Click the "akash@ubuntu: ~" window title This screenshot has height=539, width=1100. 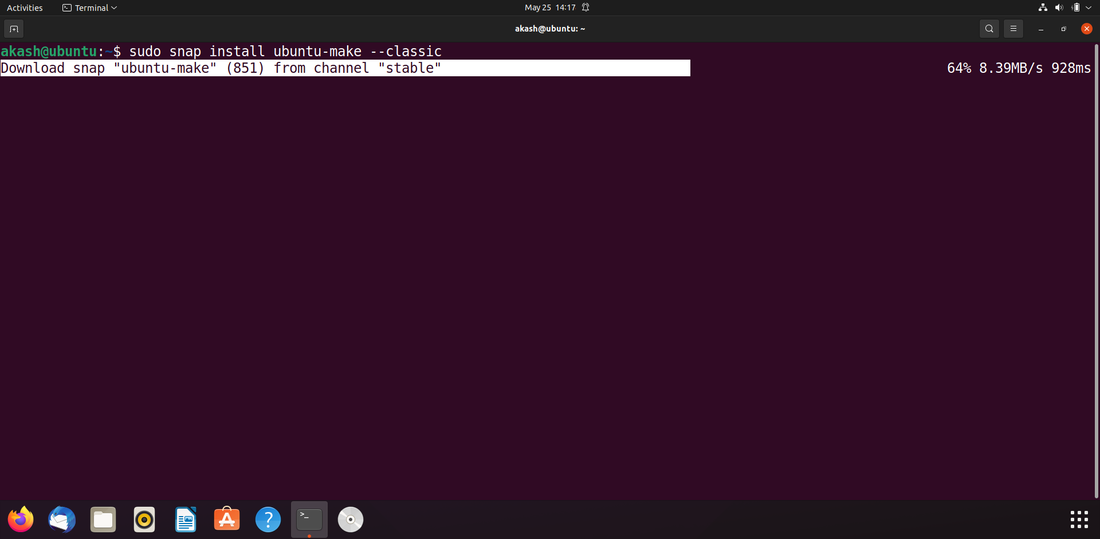550,29
